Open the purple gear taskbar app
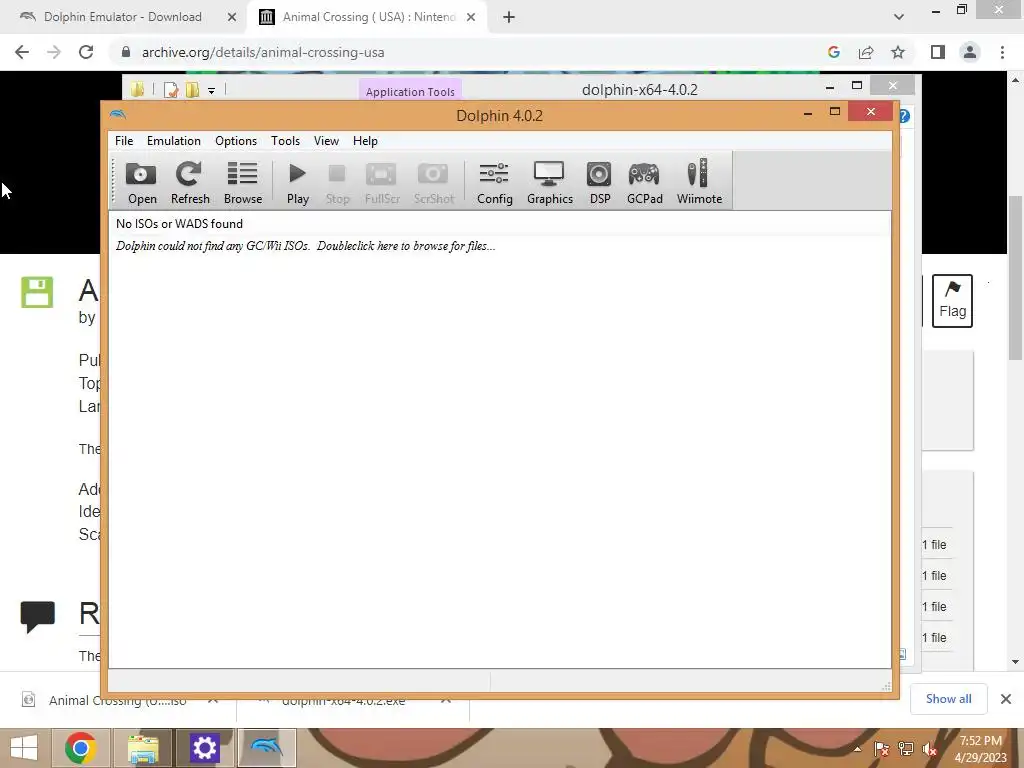1024x768 pixels. tap(204, 748)
